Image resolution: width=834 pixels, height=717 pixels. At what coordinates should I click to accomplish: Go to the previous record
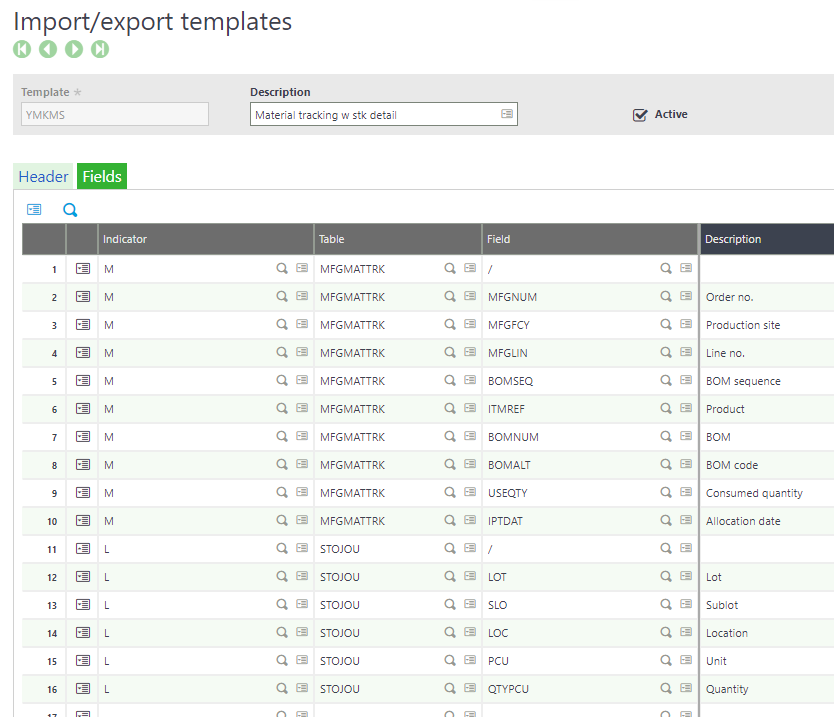pos(47,48)
